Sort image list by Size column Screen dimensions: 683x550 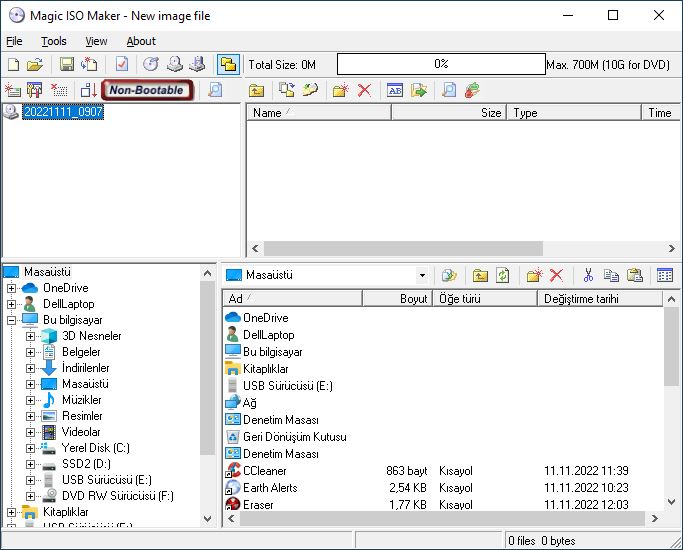coord(449,113)
